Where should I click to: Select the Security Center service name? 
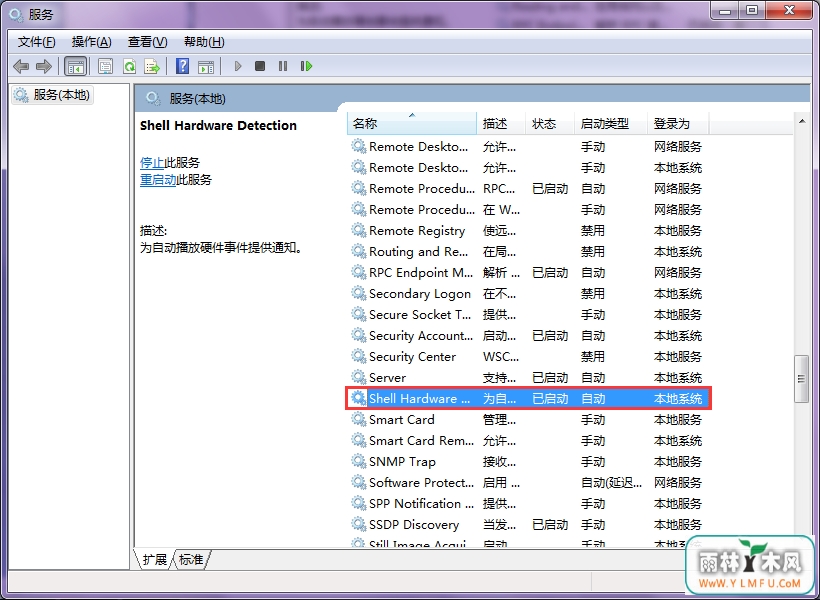[413, 357]
